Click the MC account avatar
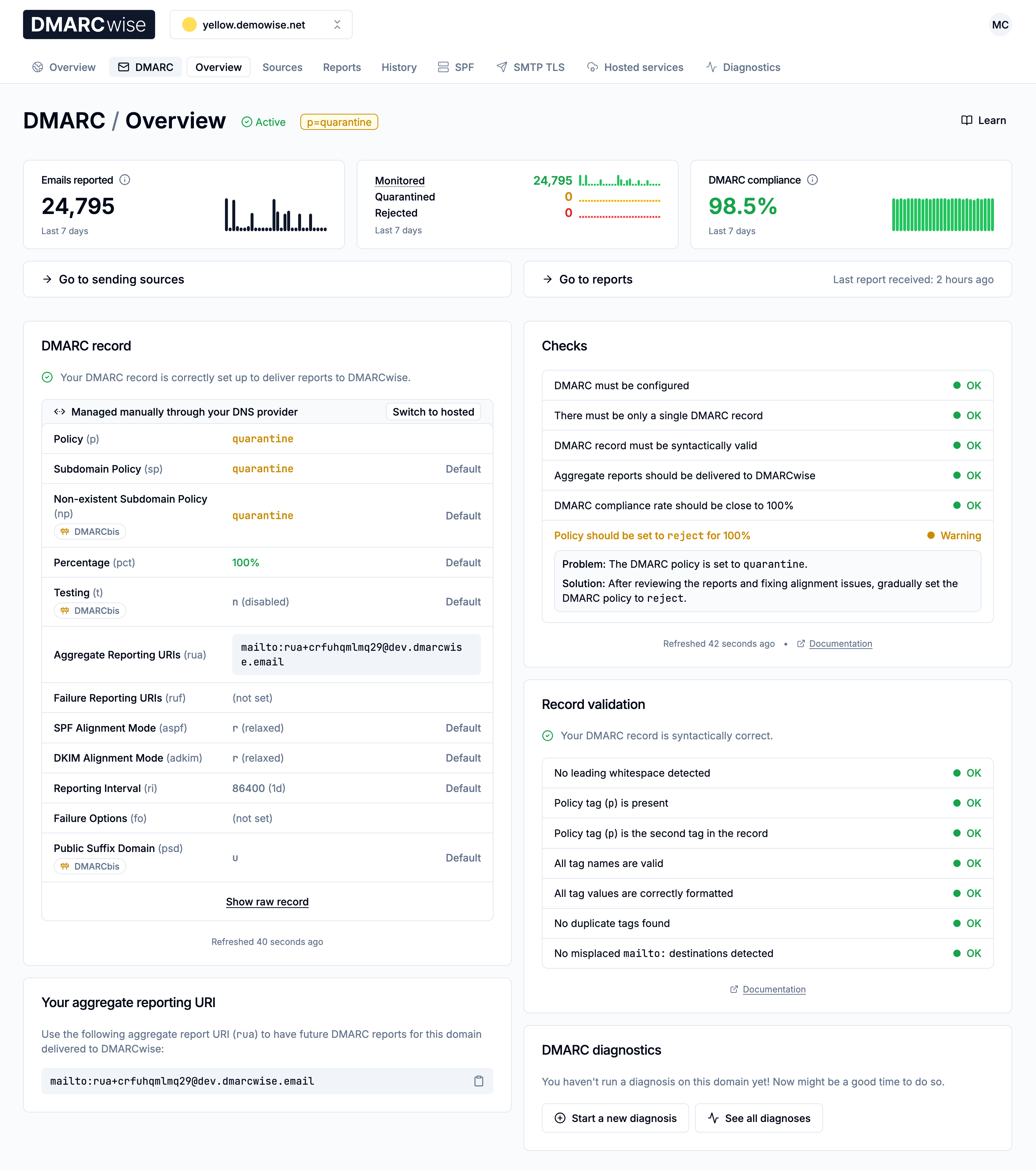1036x1171 pixels. (1001, 25)
